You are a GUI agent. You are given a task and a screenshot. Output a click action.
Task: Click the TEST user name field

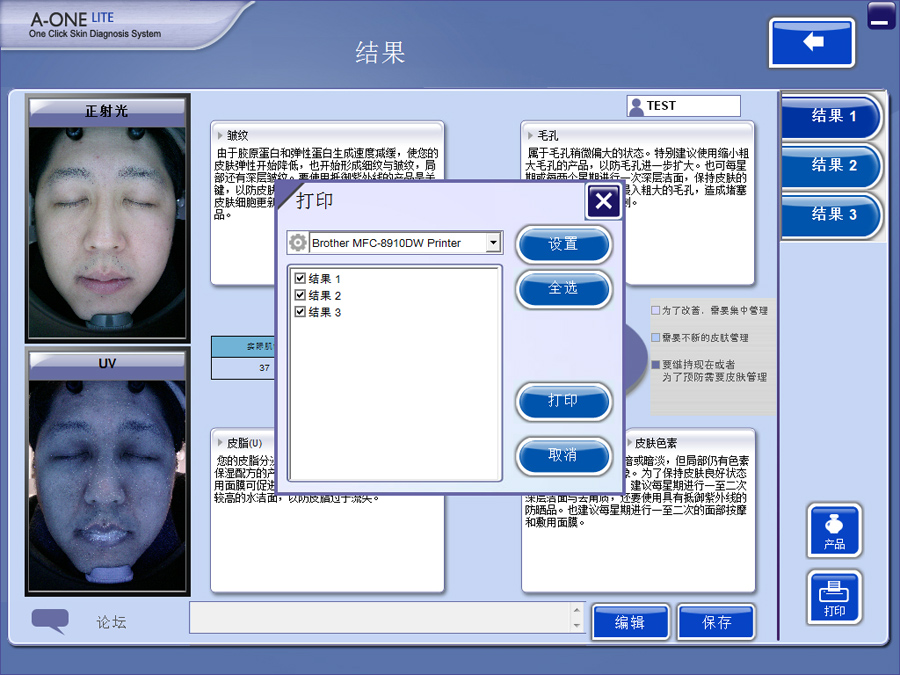coord(684,106)
